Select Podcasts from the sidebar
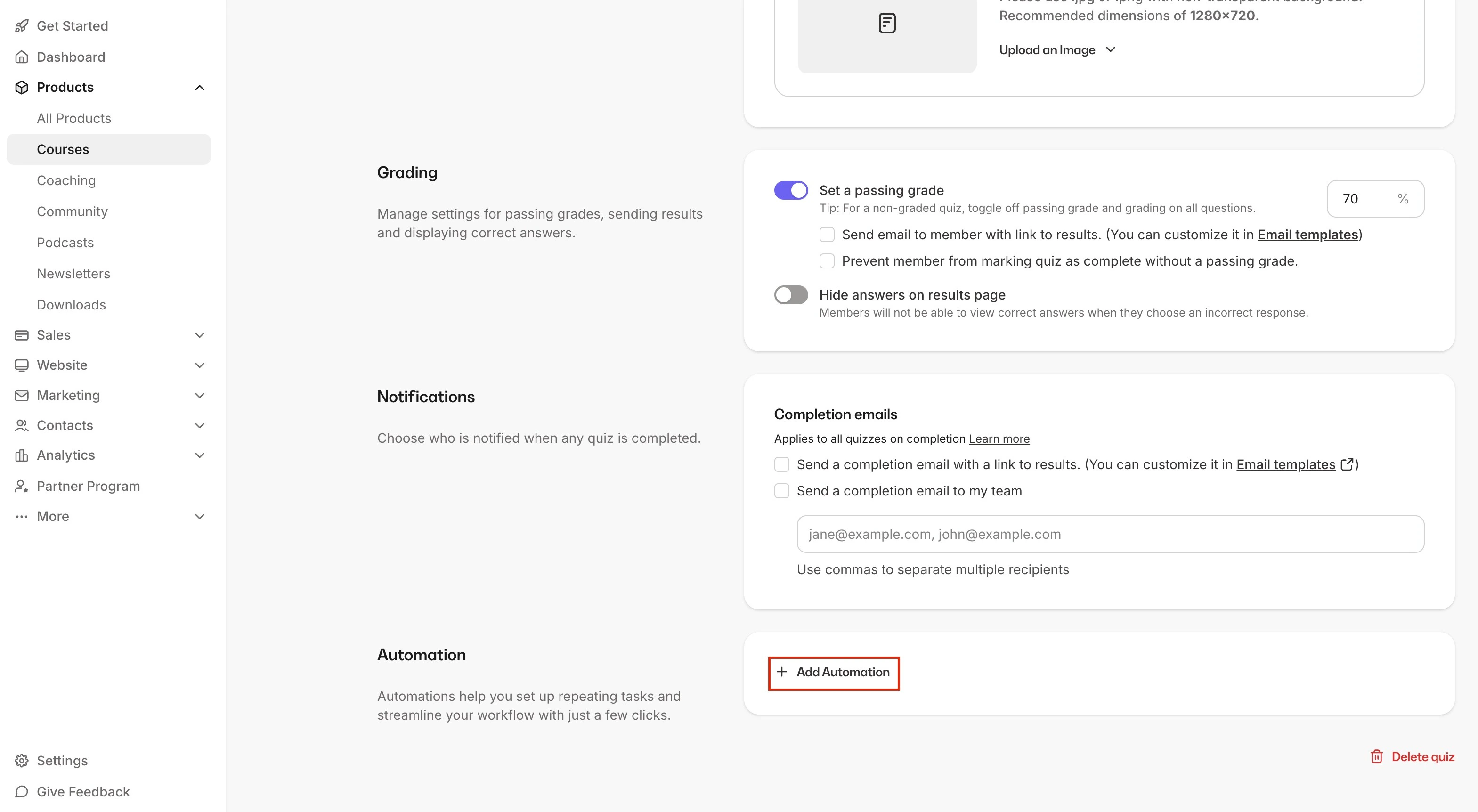 pos(65,243)
